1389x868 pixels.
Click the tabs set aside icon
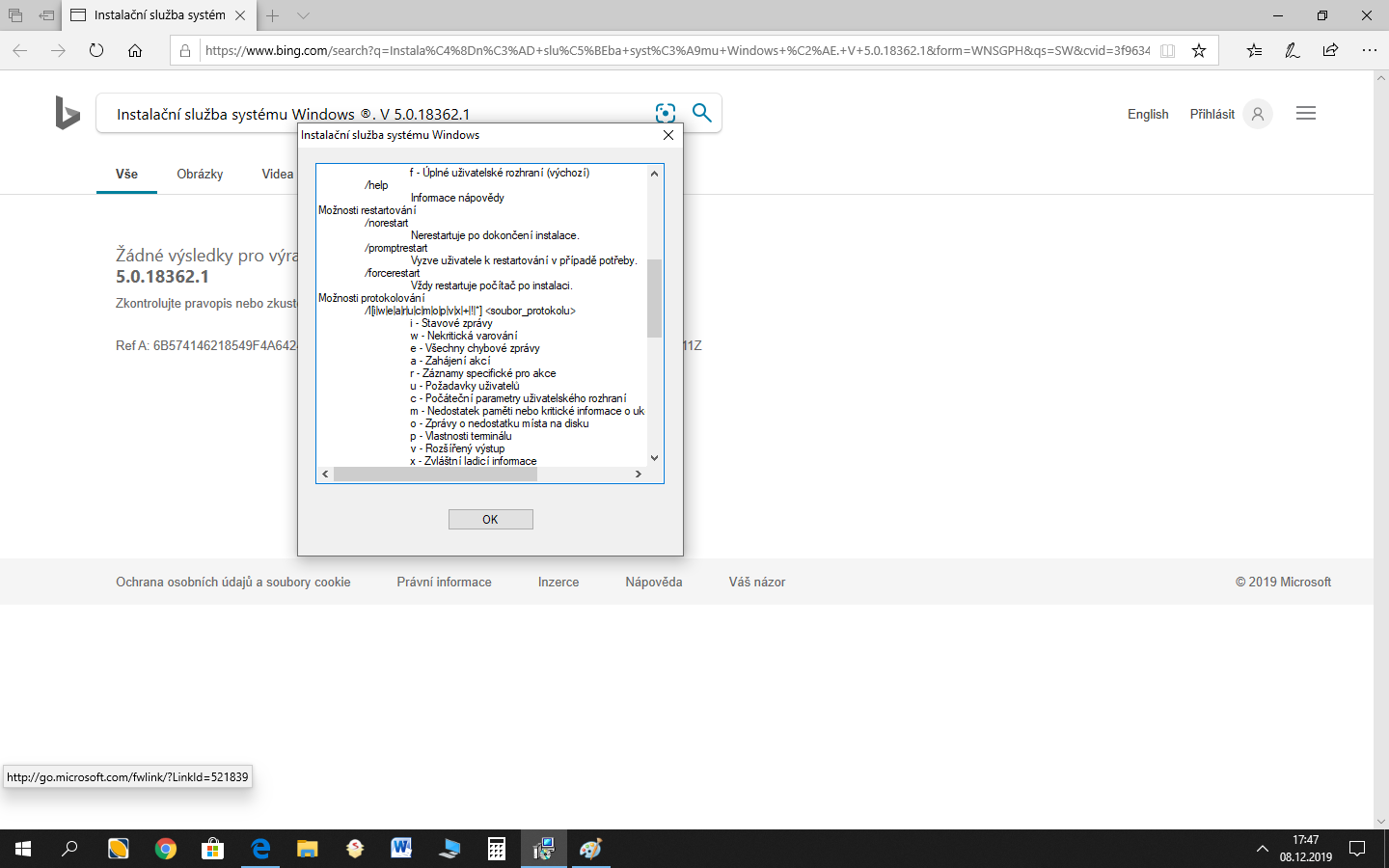pos(15,15)
